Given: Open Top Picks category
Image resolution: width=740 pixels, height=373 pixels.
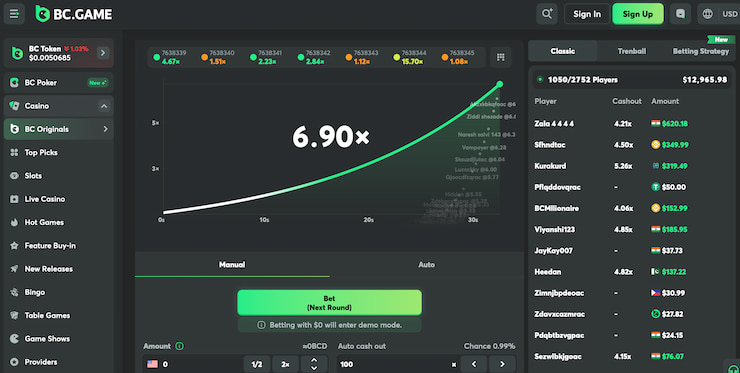Looking at the screenshot, I should tap(59, 152).
